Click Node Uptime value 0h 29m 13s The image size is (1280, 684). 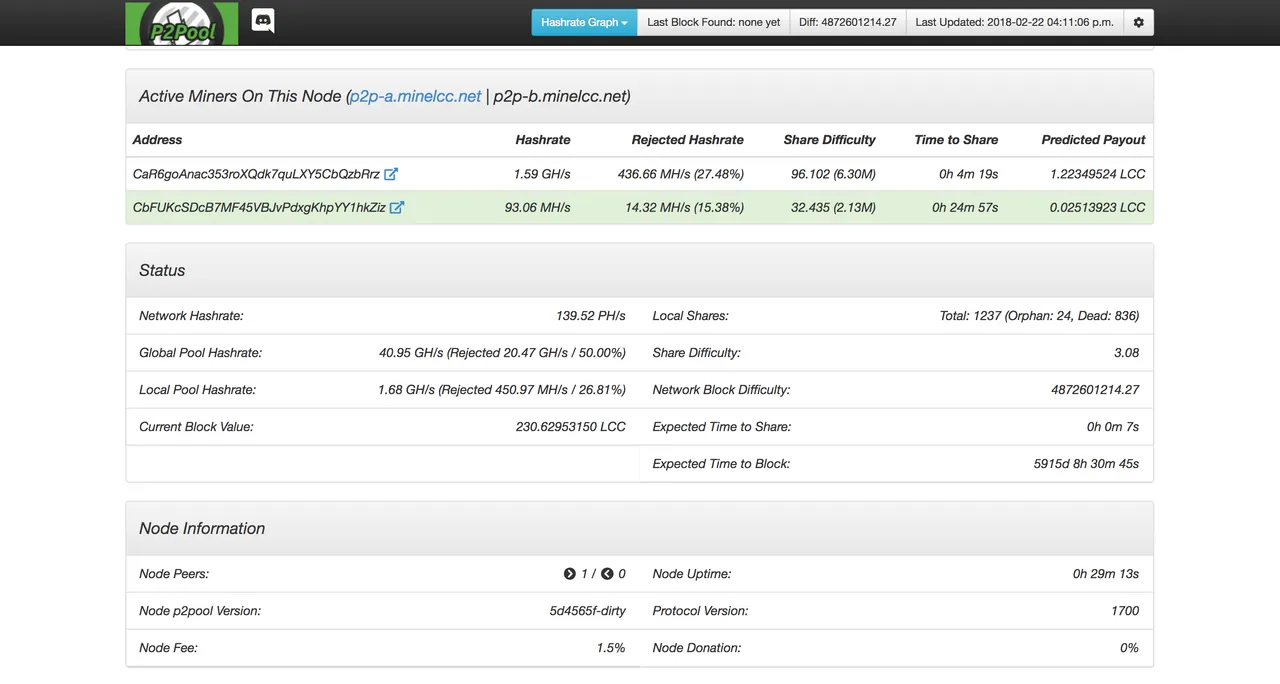pos(1106,574)
